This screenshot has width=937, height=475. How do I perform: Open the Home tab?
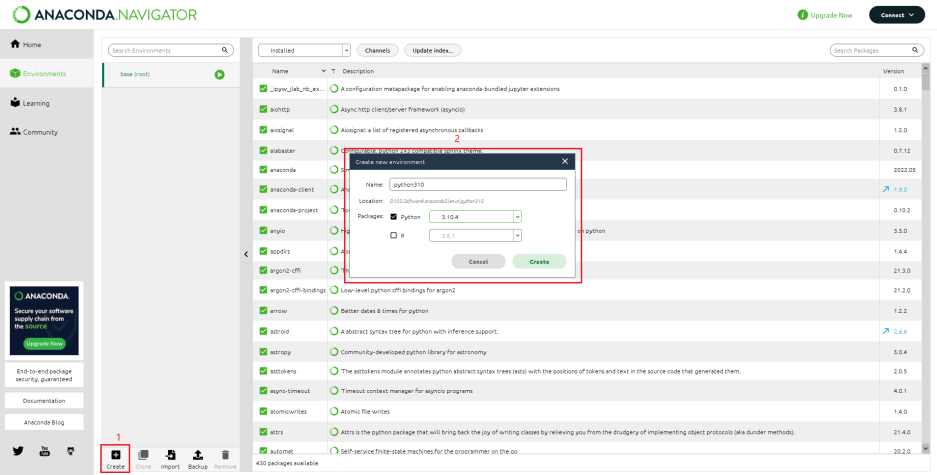pos(47,45)
